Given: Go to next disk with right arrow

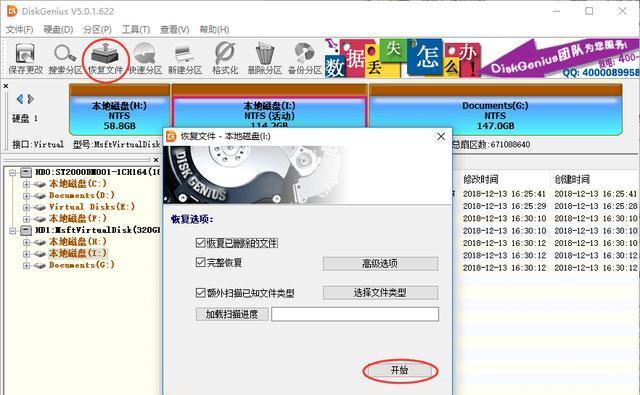Looking at the screenshot, I should tap(31, 99).
